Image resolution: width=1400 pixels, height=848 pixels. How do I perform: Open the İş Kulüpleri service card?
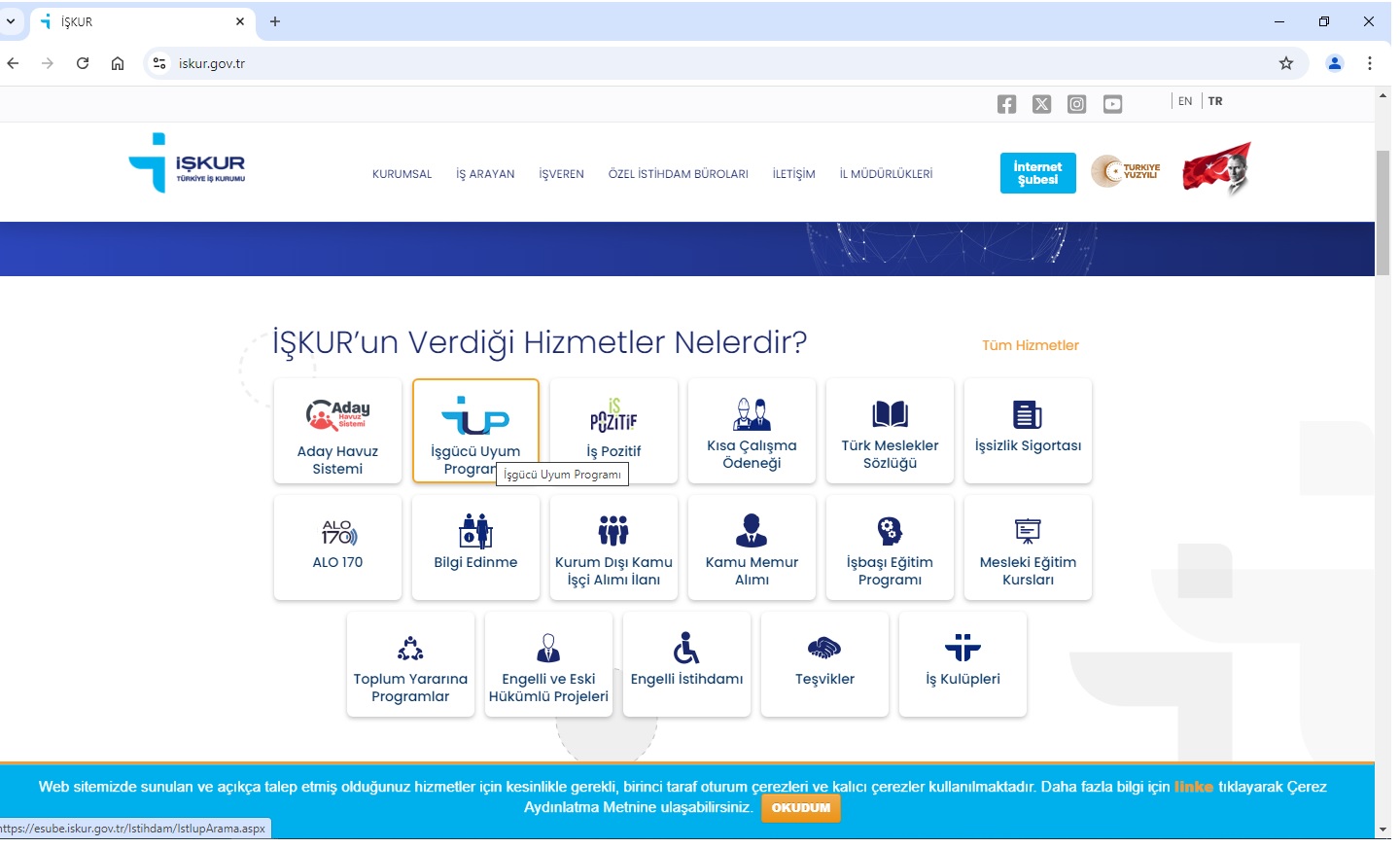pos(962,664)
